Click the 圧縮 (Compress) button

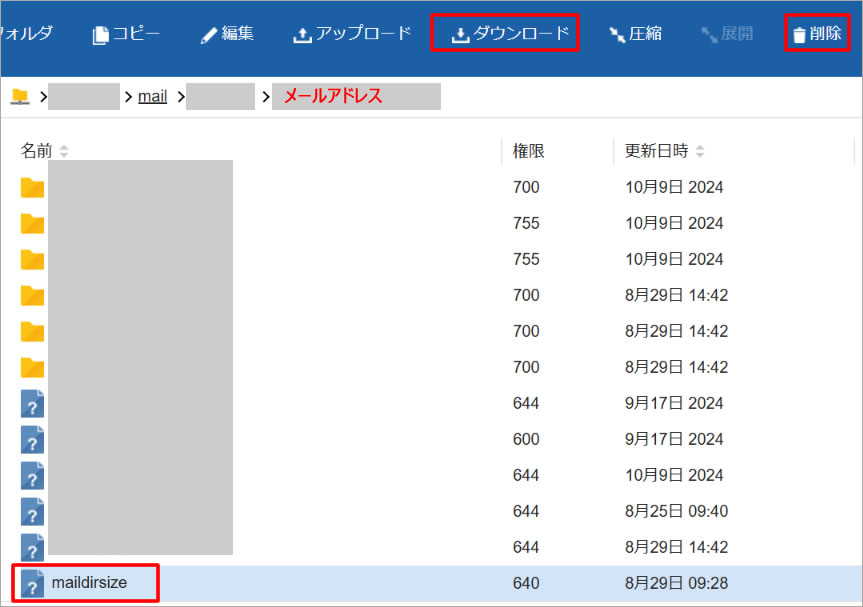635,34
